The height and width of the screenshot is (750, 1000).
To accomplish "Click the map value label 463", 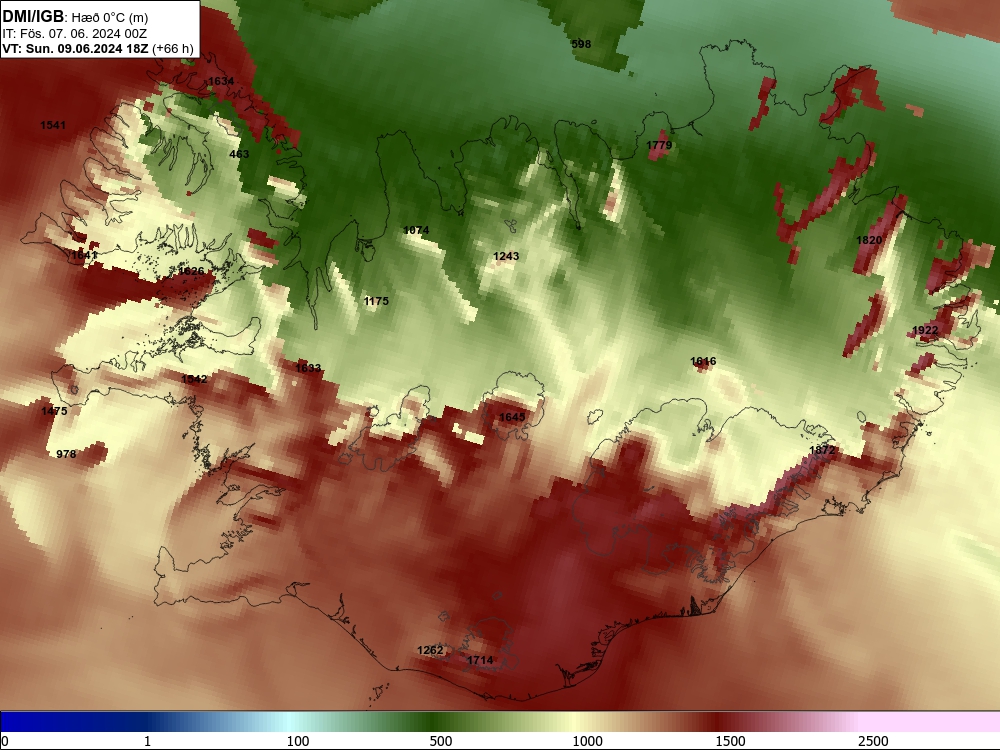I will (x=239, y=154).
